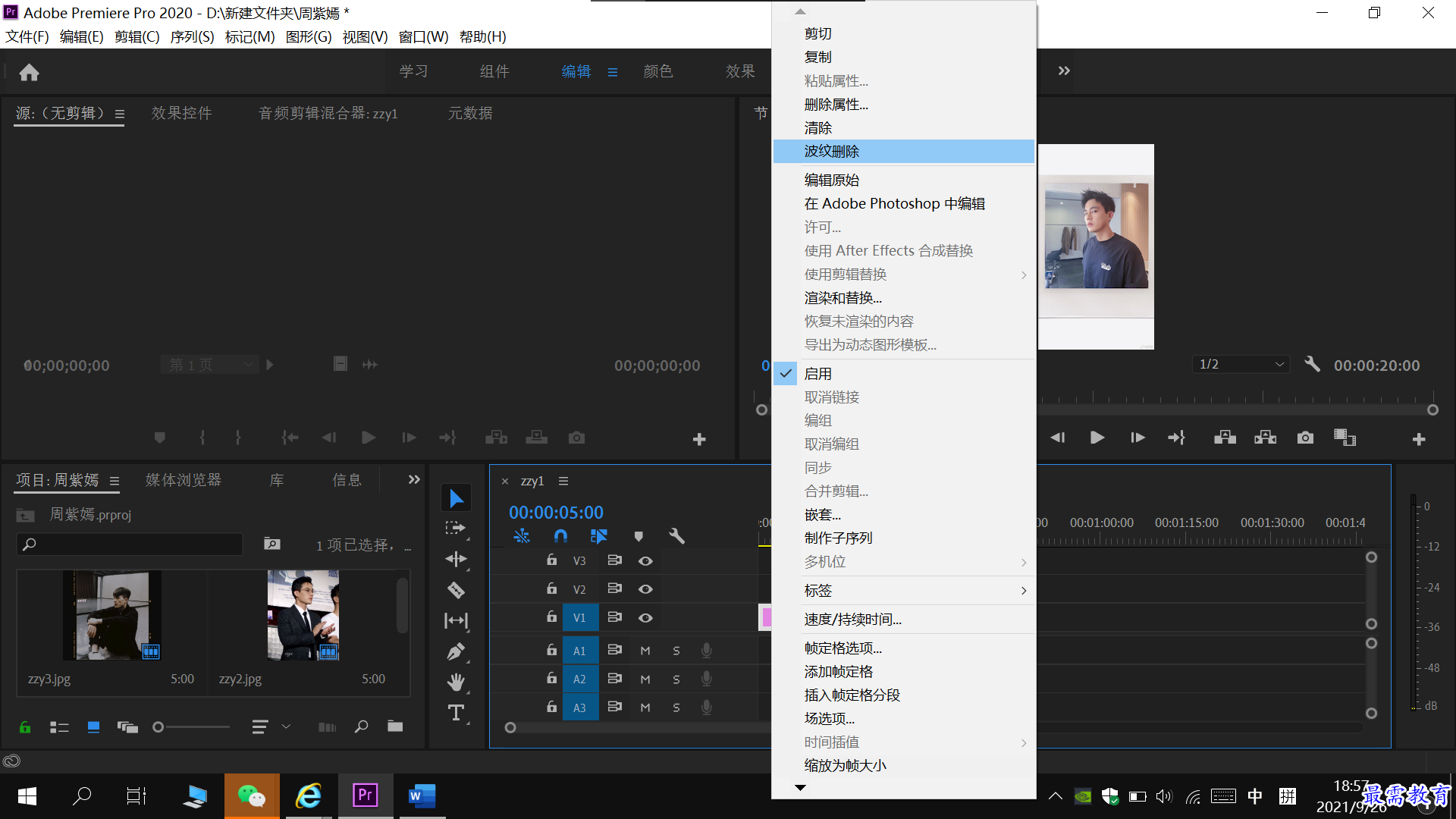Screen dimensions: 1456x819
Task: Switch to 效果控件 tab
Action: [x=181, y=113]
